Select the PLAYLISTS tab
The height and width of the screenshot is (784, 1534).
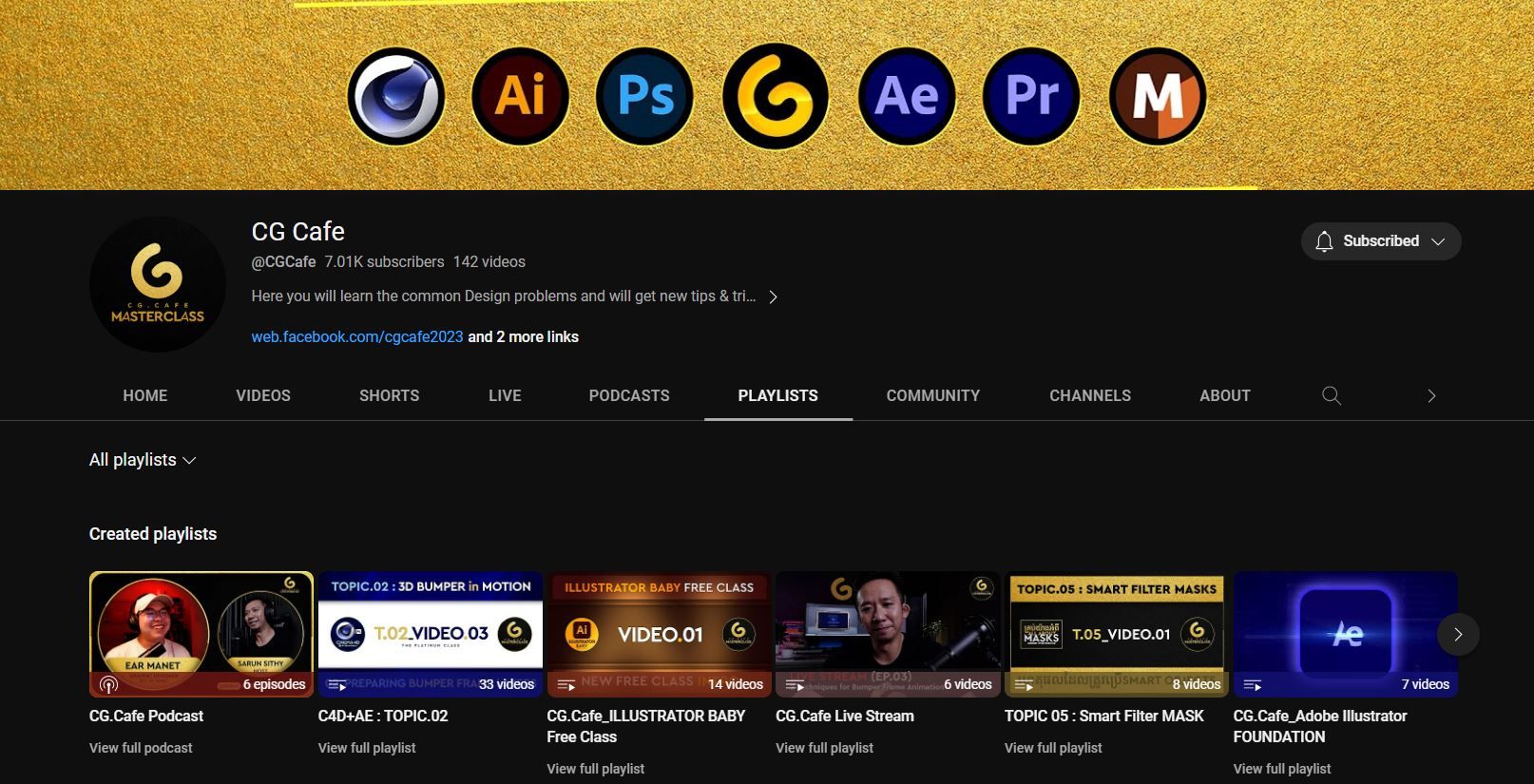coord(777,395)
